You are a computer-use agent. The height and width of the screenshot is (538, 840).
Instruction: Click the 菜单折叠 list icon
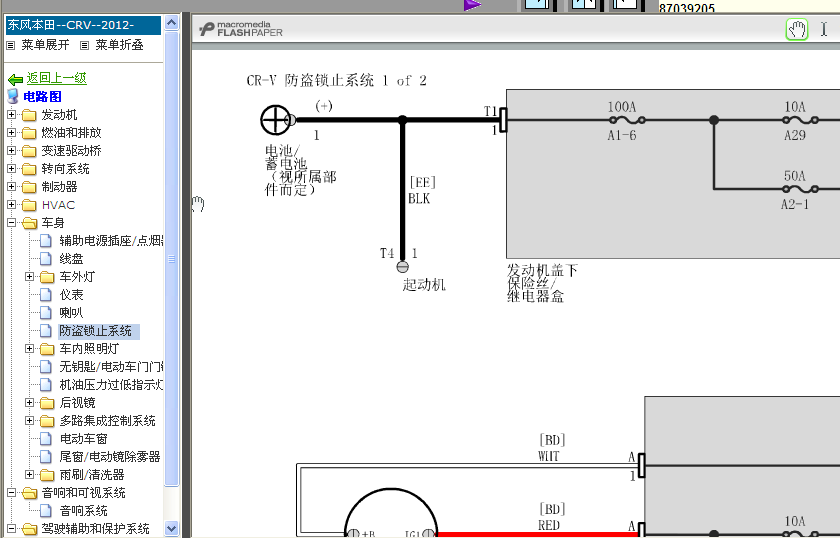point(84,46)
